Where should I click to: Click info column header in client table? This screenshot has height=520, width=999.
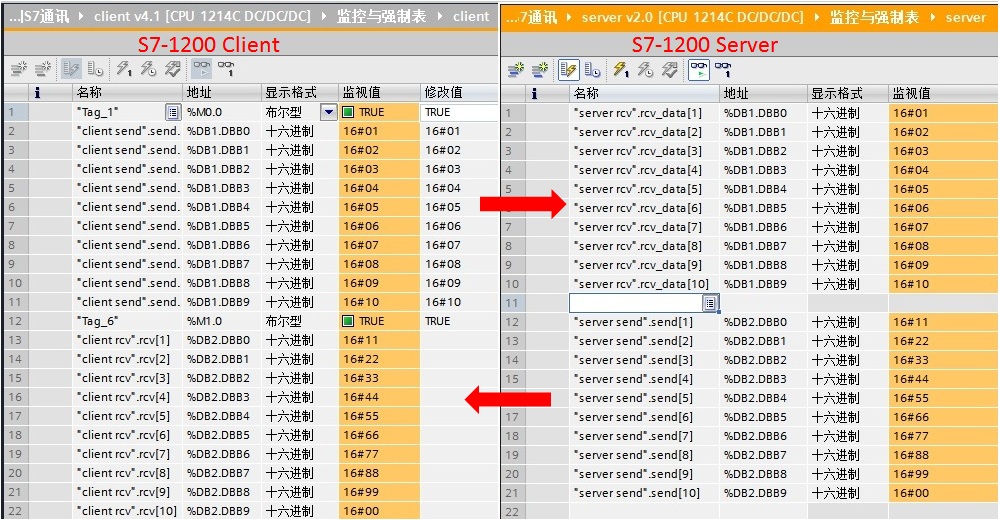pos(38,93)
